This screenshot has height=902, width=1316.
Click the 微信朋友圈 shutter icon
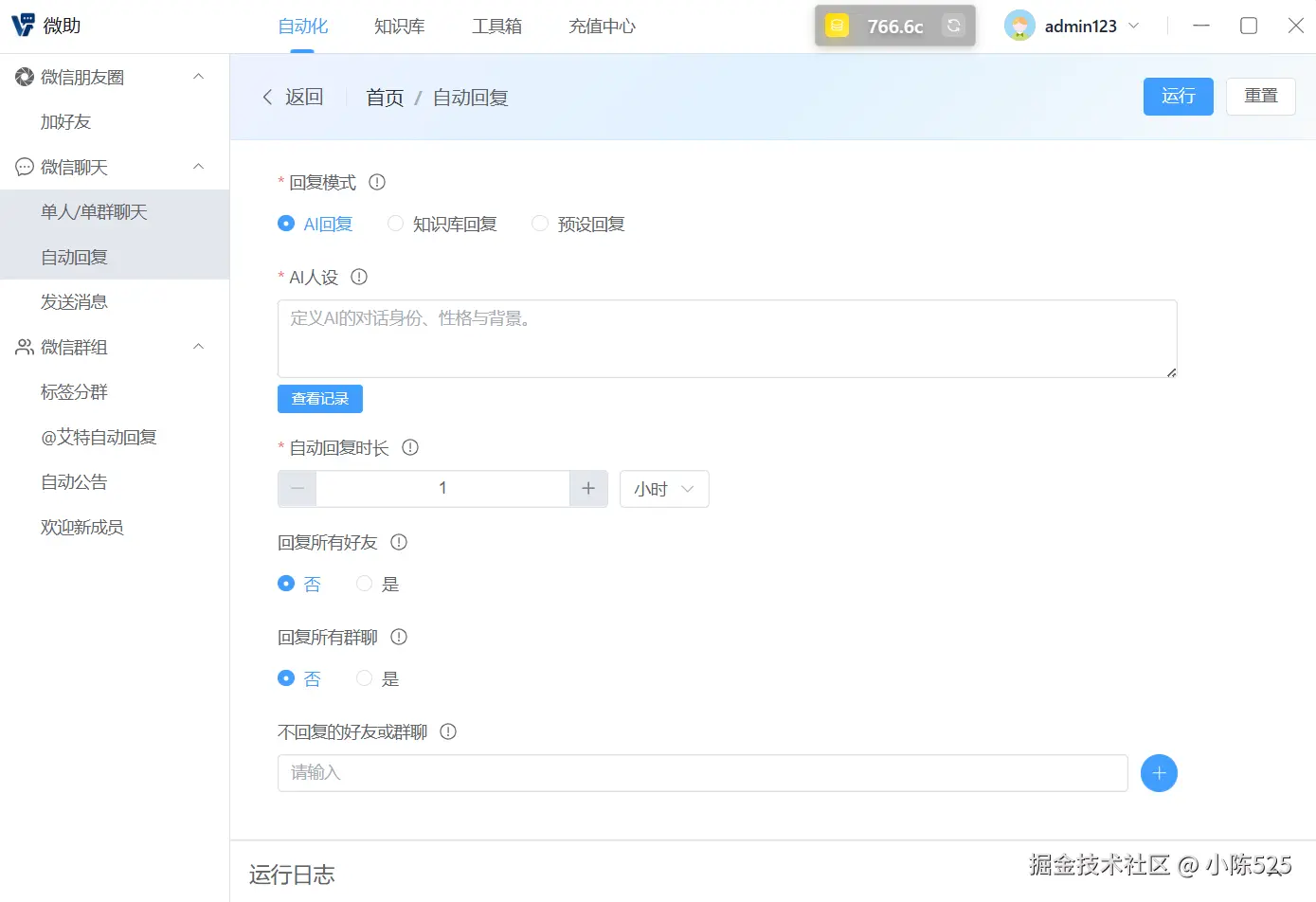pos(25,77)
